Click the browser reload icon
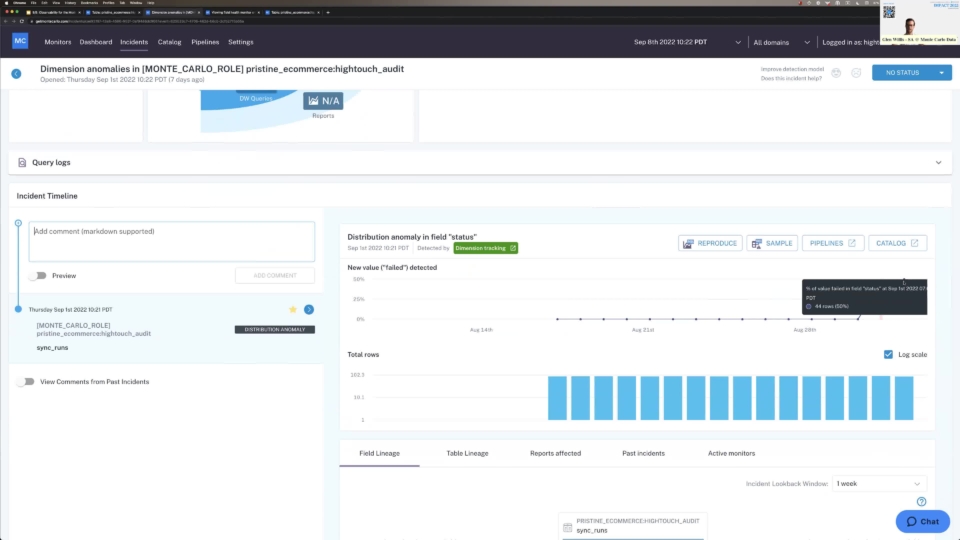 pyautogui.click(x=22, y=21)
